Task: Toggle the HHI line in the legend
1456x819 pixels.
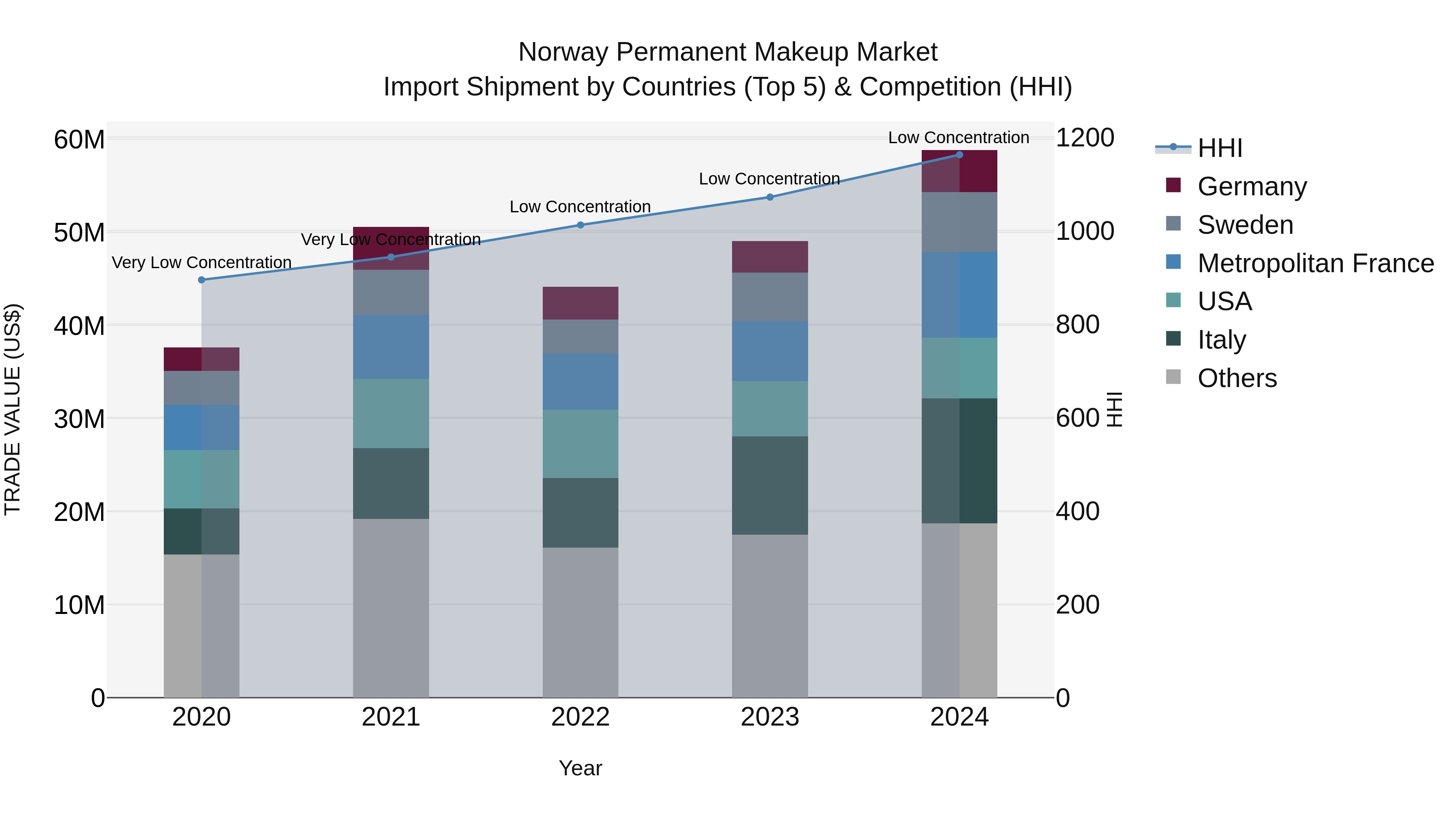Action: coord(1198,148)
